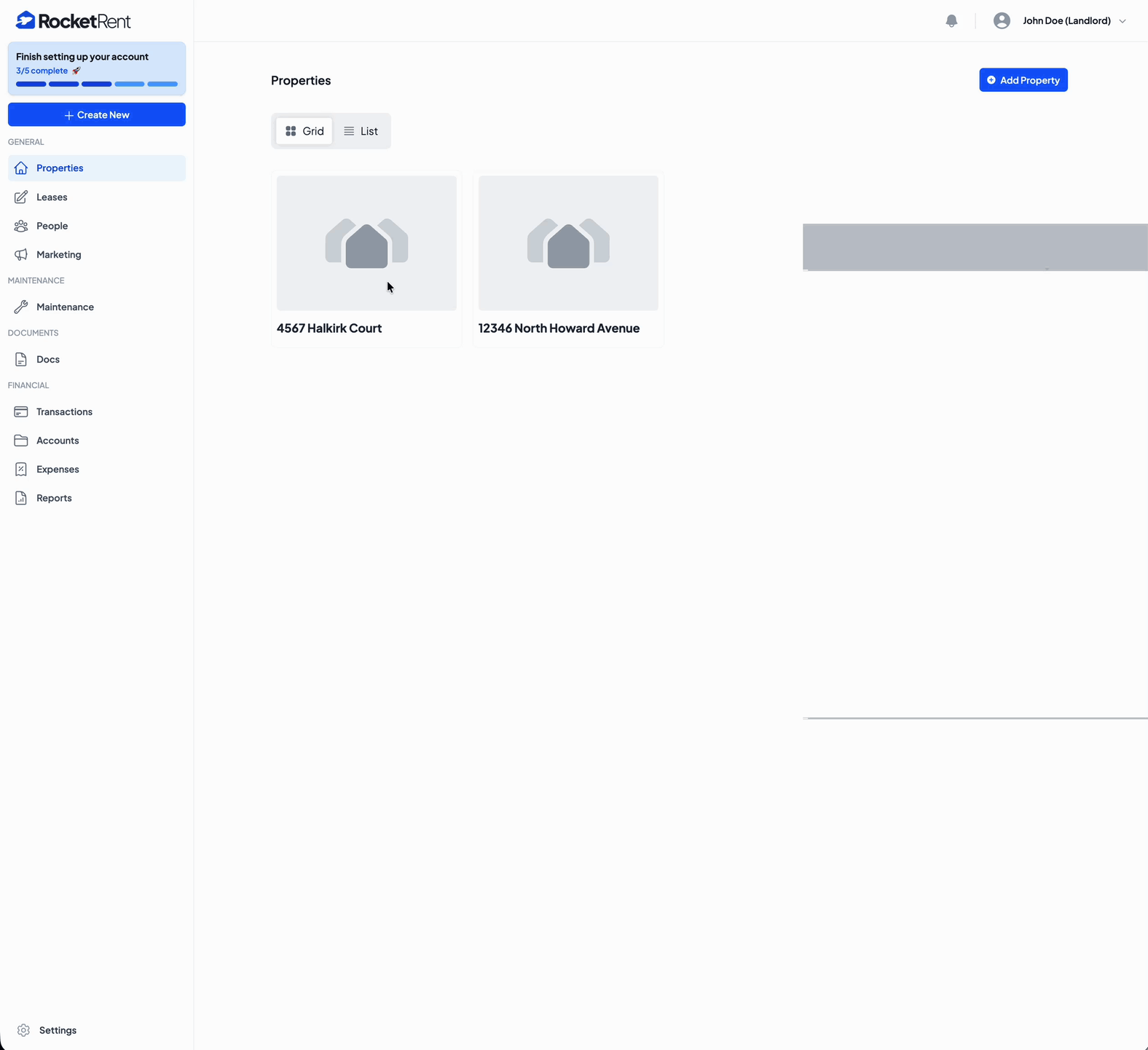This screenshot has height=1050, width=1148.
Task: Click the user avatar icon
Action: tap(1002, 20)
